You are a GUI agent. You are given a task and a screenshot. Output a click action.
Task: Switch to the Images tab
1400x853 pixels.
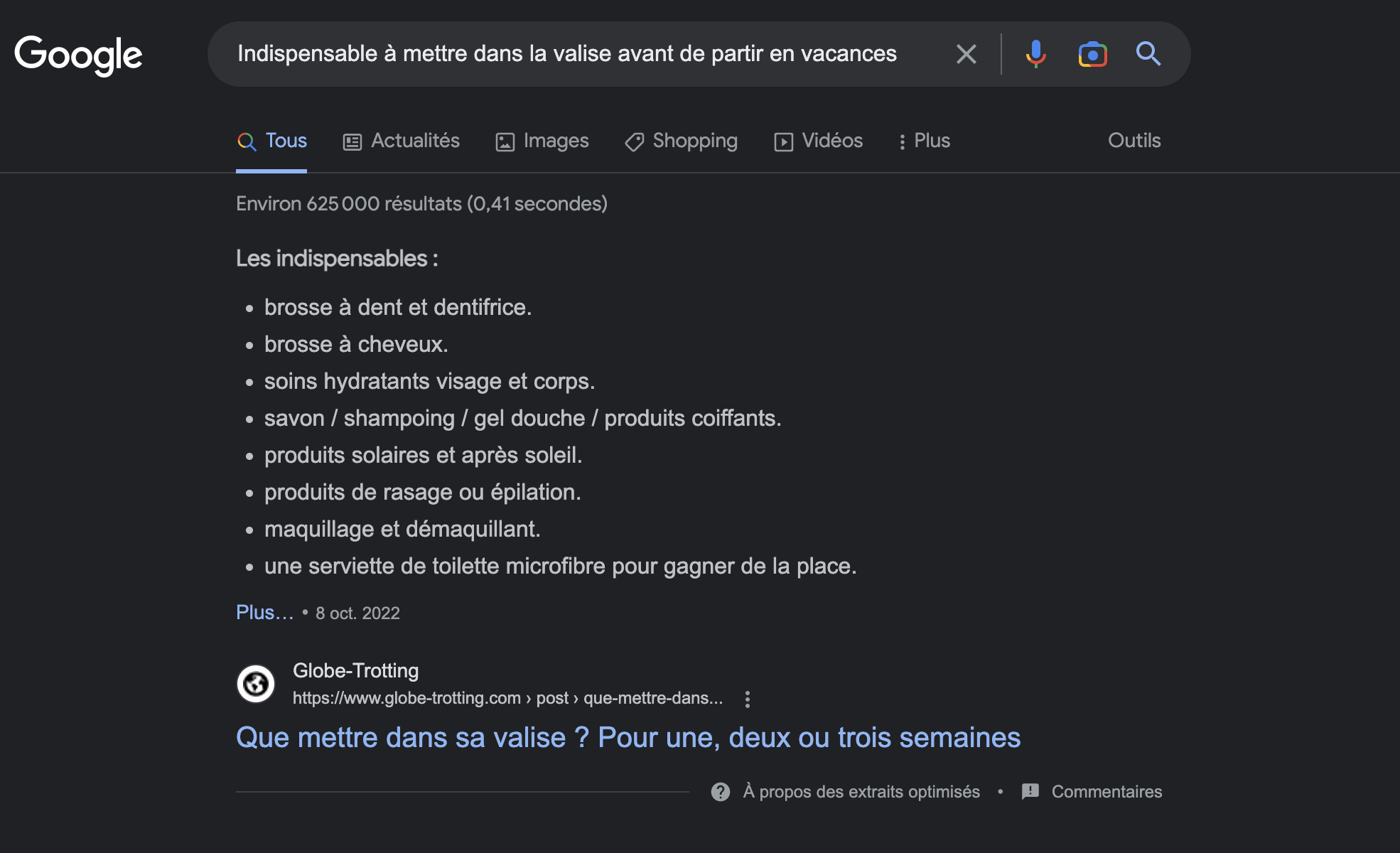click(x=542, y=141)
